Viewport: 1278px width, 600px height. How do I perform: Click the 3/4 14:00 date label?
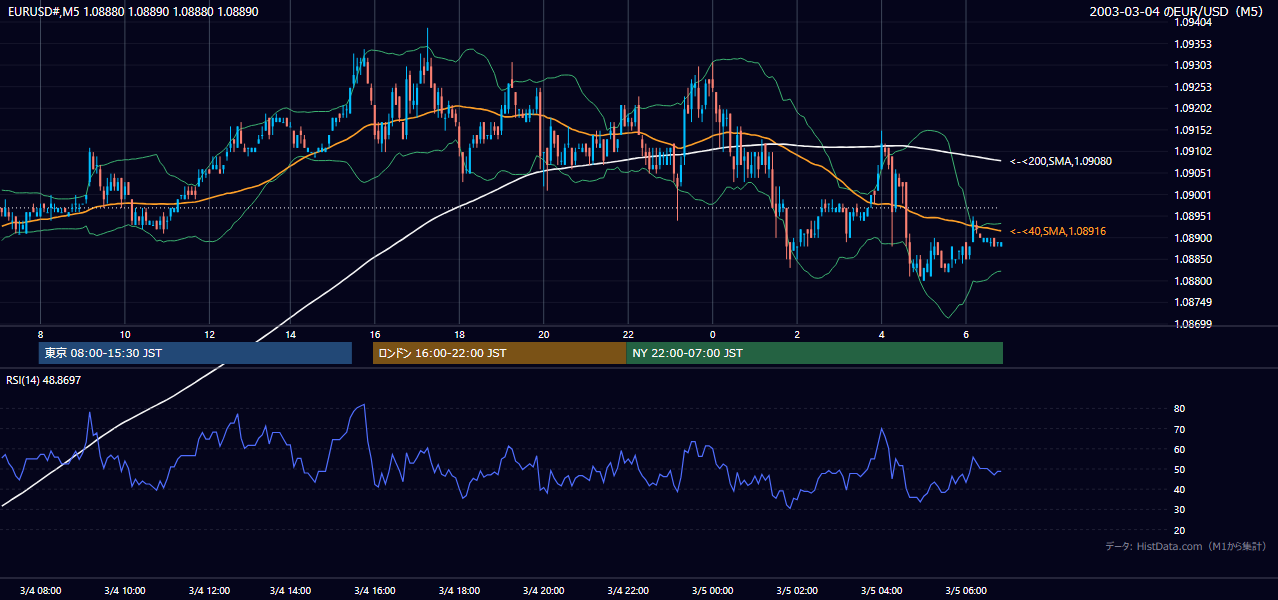tap(292, 590)
